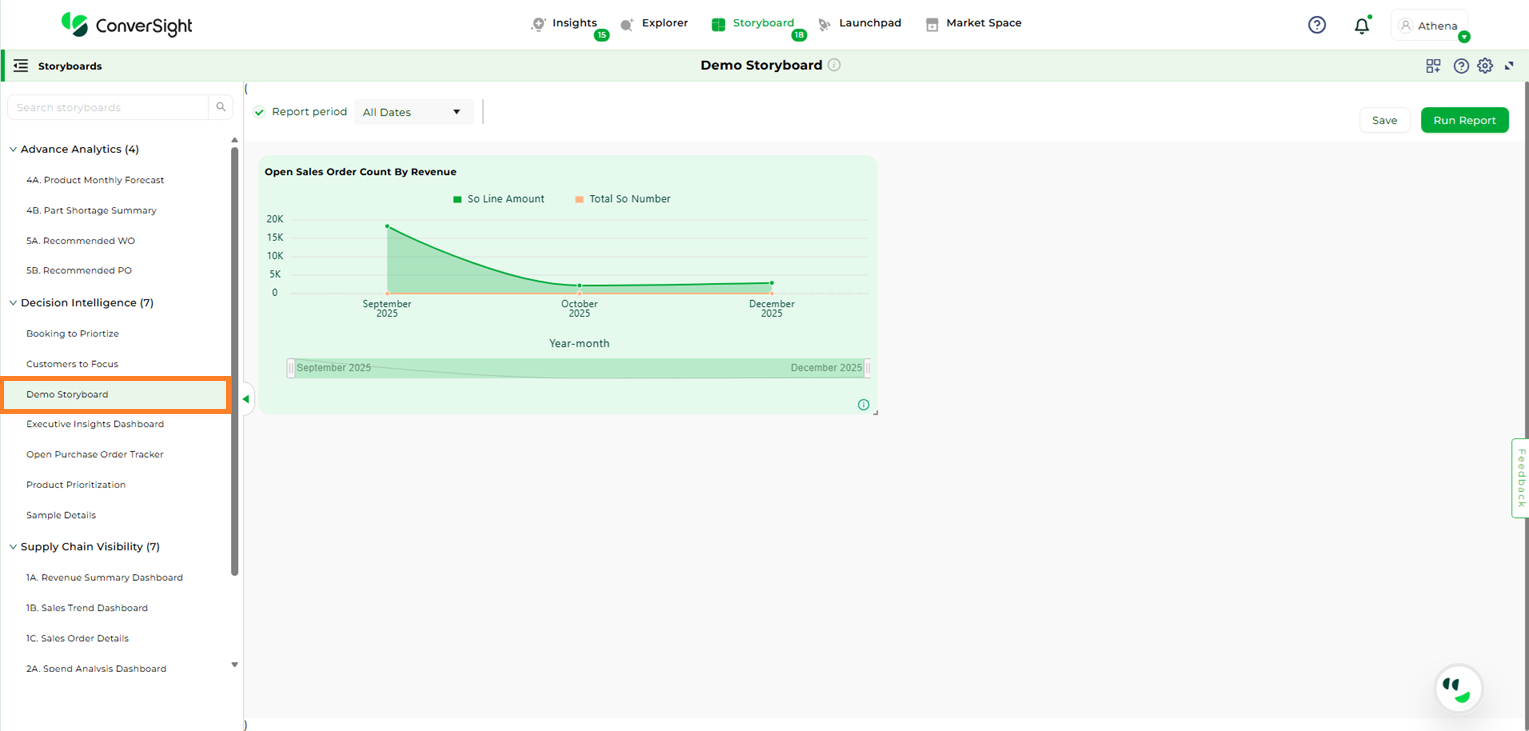Click the notification bell icon
1529x731 pixels.
click(1361, 26)
